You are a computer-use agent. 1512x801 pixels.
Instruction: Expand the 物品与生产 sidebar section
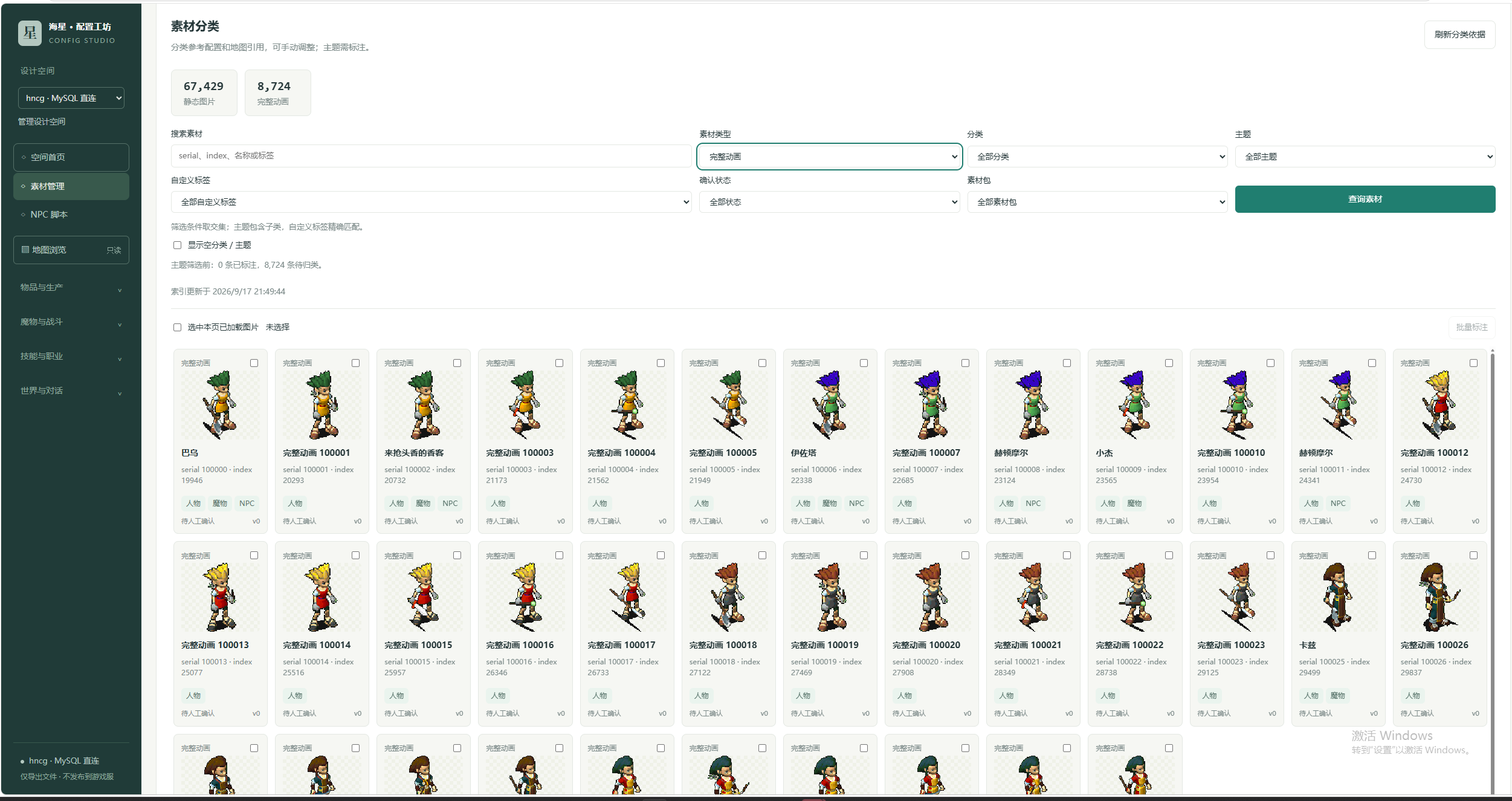[71, 288]
